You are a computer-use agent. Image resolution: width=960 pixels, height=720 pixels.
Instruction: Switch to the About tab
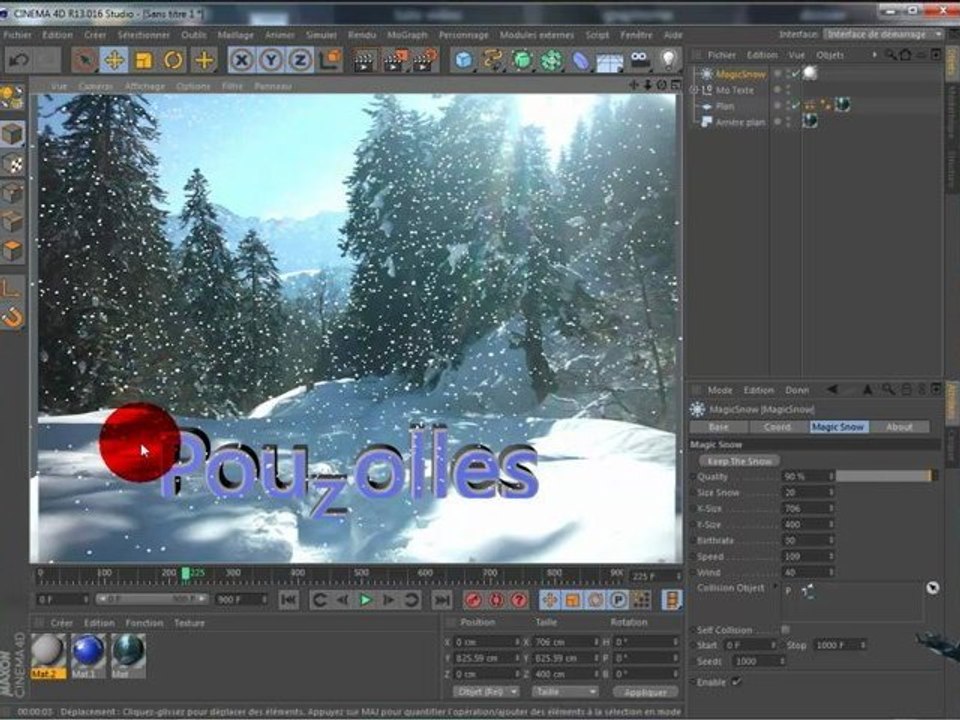[x=899, y=427]
